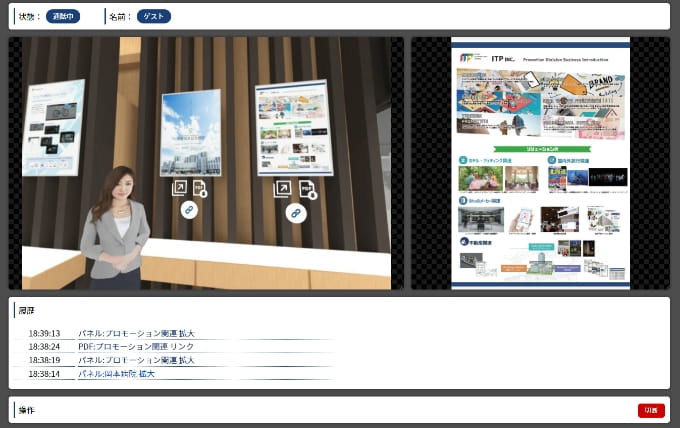
Task: Click the virtual receptionist avatar
Action: click(114, 225)
